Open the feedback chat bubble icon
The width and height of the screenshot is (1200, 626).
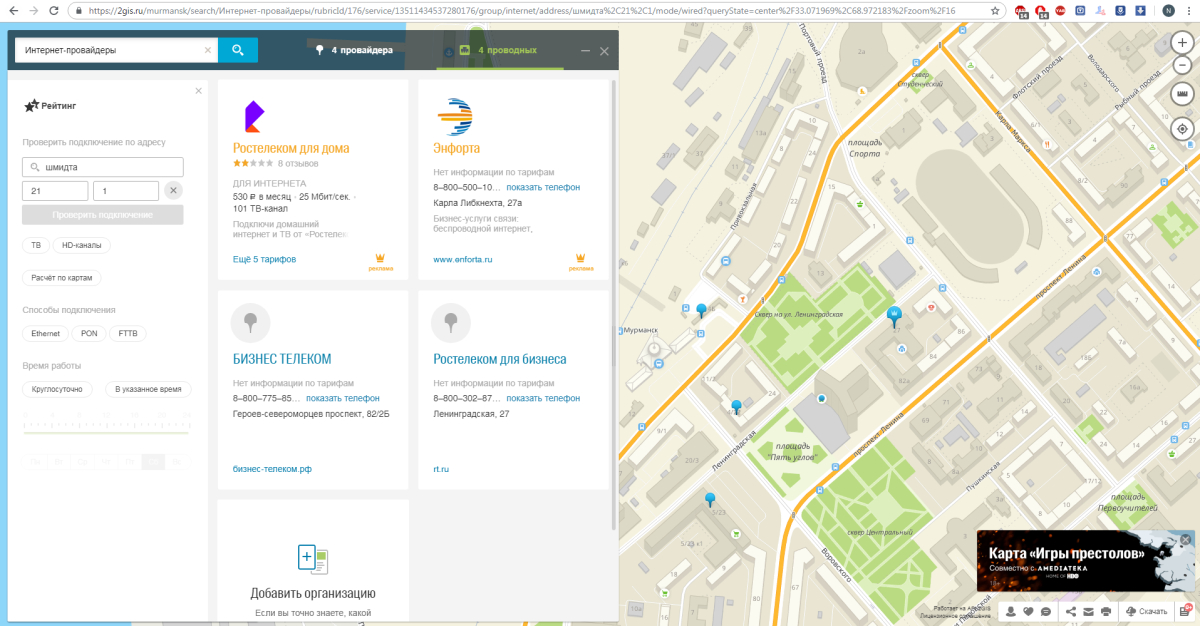[1046, 611]
